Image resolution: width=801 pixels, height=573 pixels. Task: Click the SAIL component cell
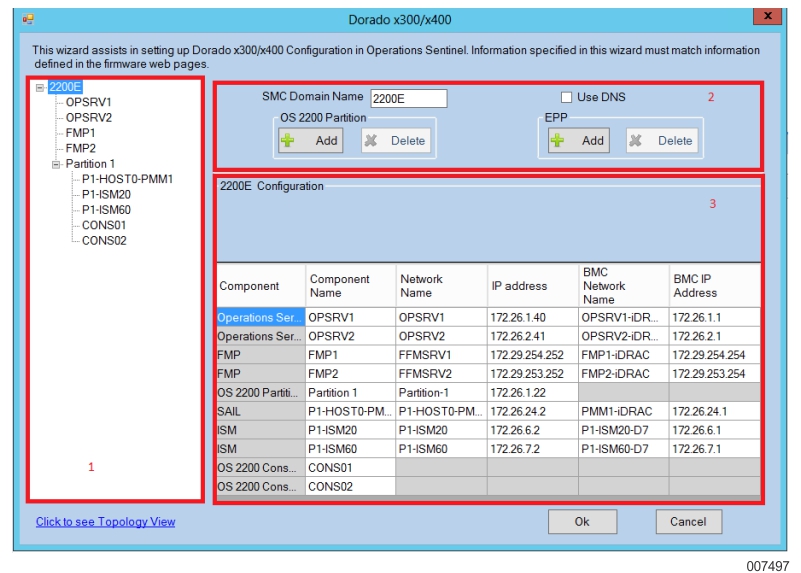pyautogui.click(x=261, y=411)
